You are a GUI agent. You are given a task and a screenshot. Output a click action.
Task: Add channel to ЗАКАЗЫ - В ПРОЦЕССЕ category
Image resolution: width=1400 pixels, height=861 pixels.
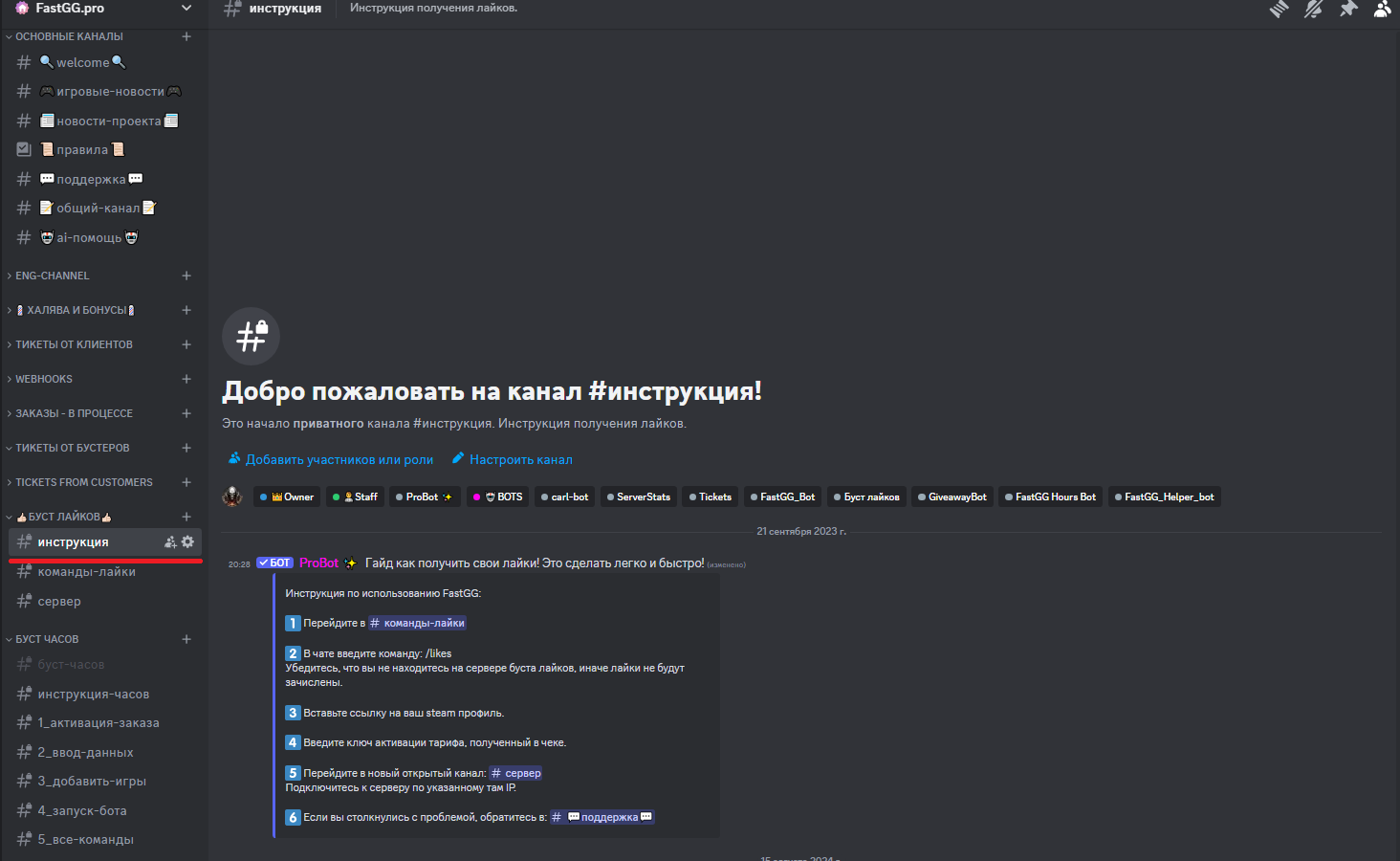pyautogui.click(x=186, y=413)
